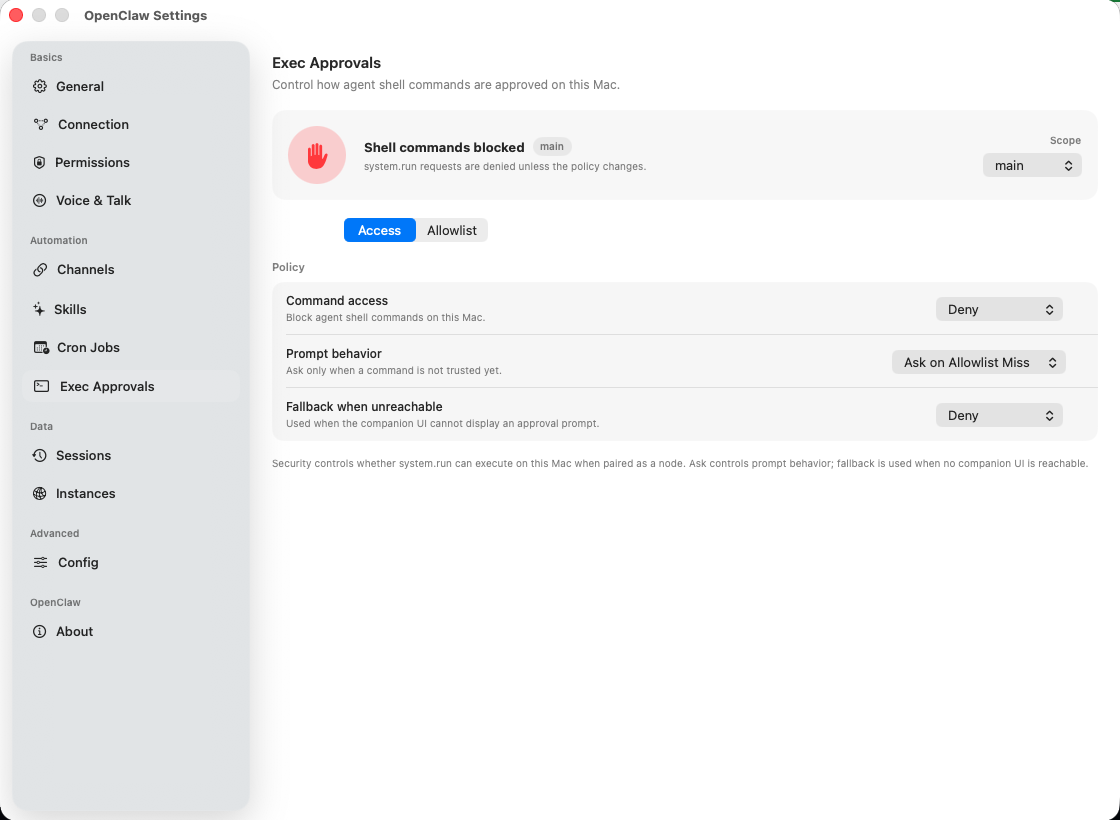Click the main badge beside blocked status
Viewport: 1120px width, 820px height.
551,146
